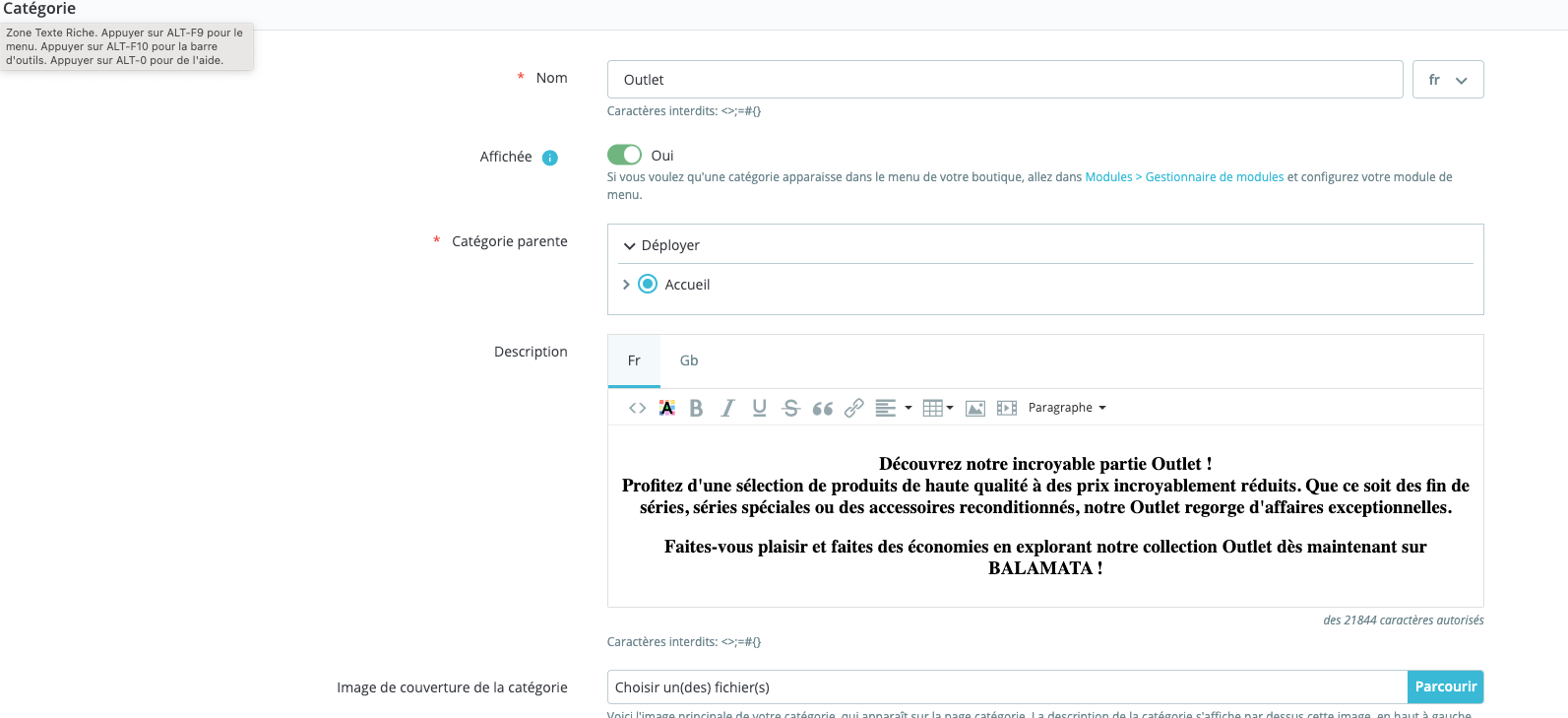Expand the Accueil category tree node
The height and width of the screenshot is (718, 1568).
click(x=626, y=284)
